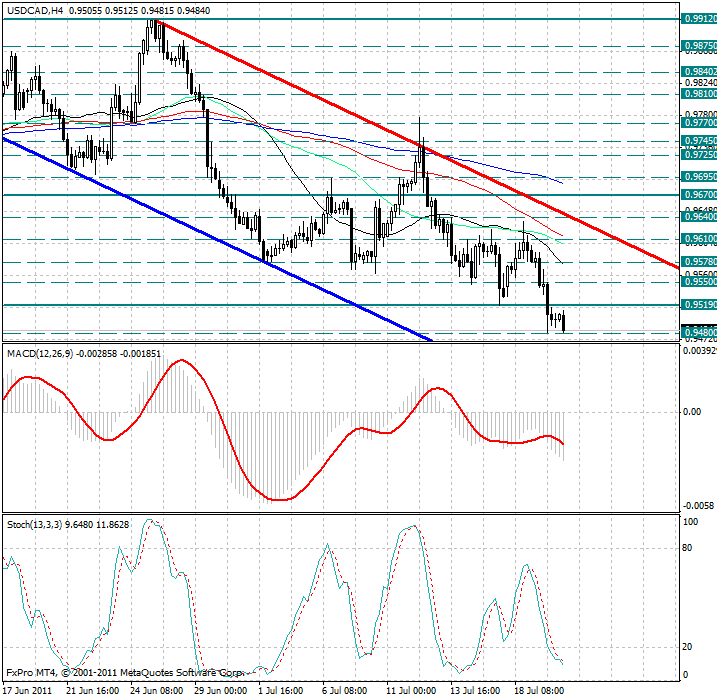Viewport: 717px width, 698px height.
Task: Click the 18 Jul 08:00 date label
Action: point(539,690)
